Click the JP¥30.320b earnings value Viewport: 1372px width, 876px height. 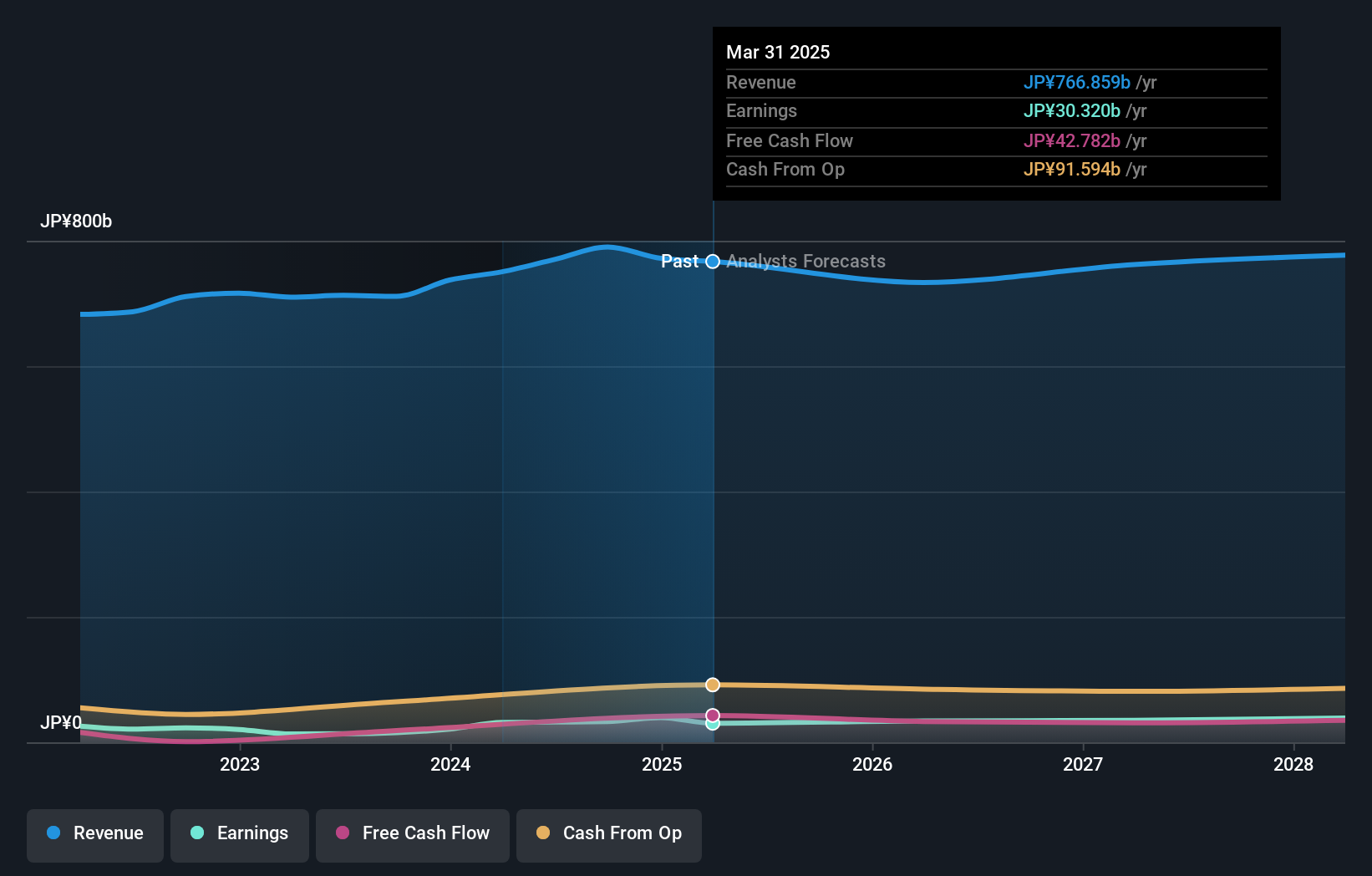coord(1072,111)
